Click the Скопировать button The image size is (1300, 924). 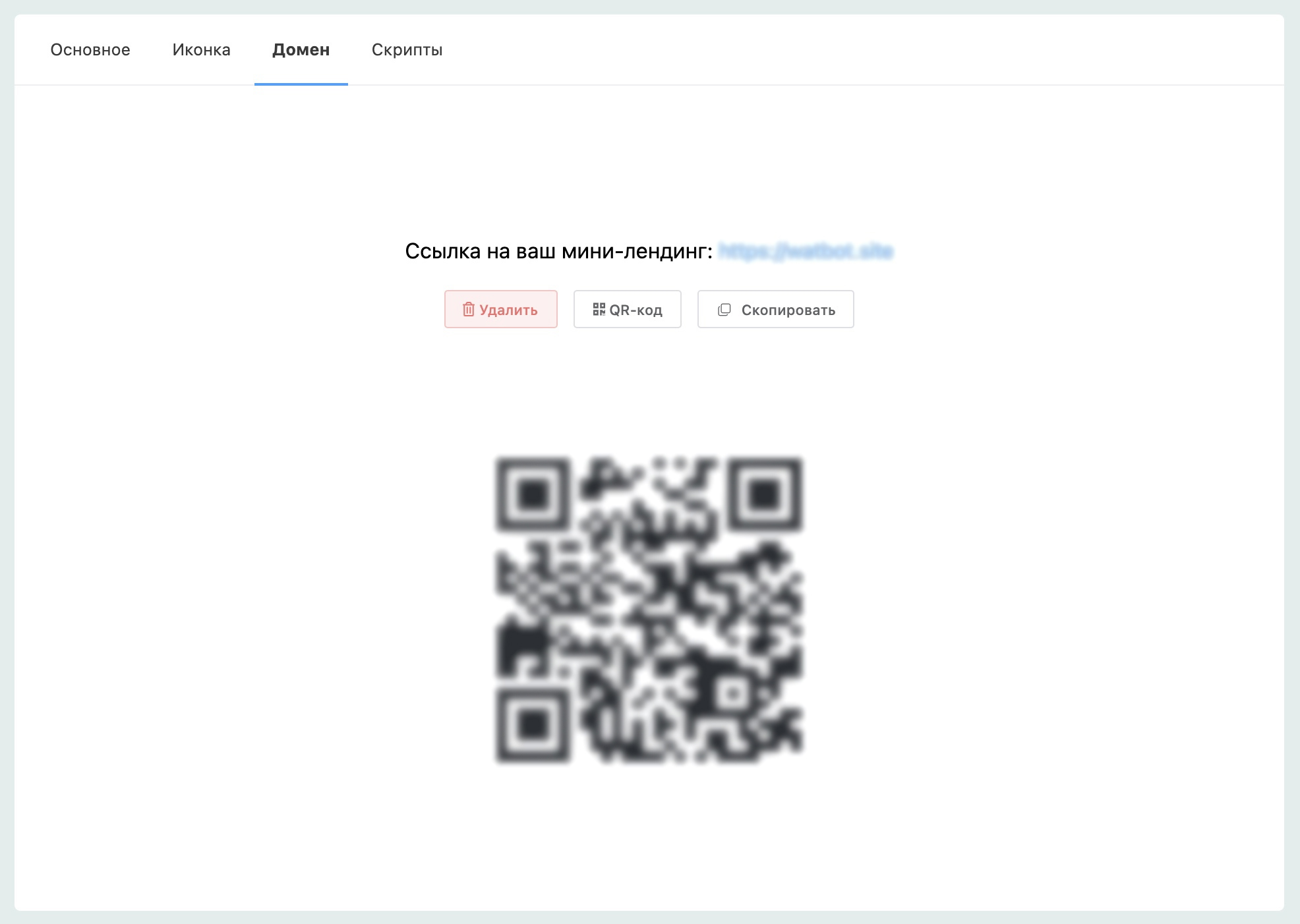776,309
